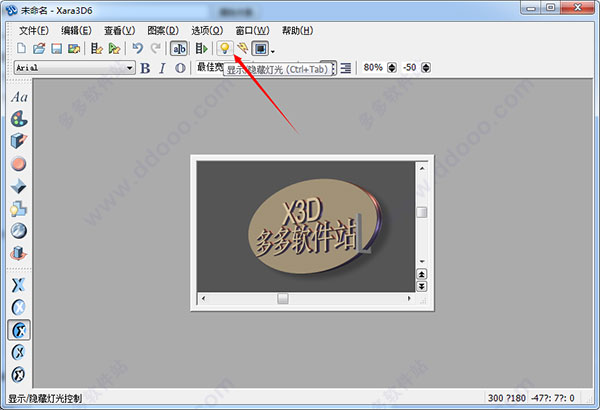Click the right-align text icon
This screenshot has width=600, height=410.
(x=346, y=68)
